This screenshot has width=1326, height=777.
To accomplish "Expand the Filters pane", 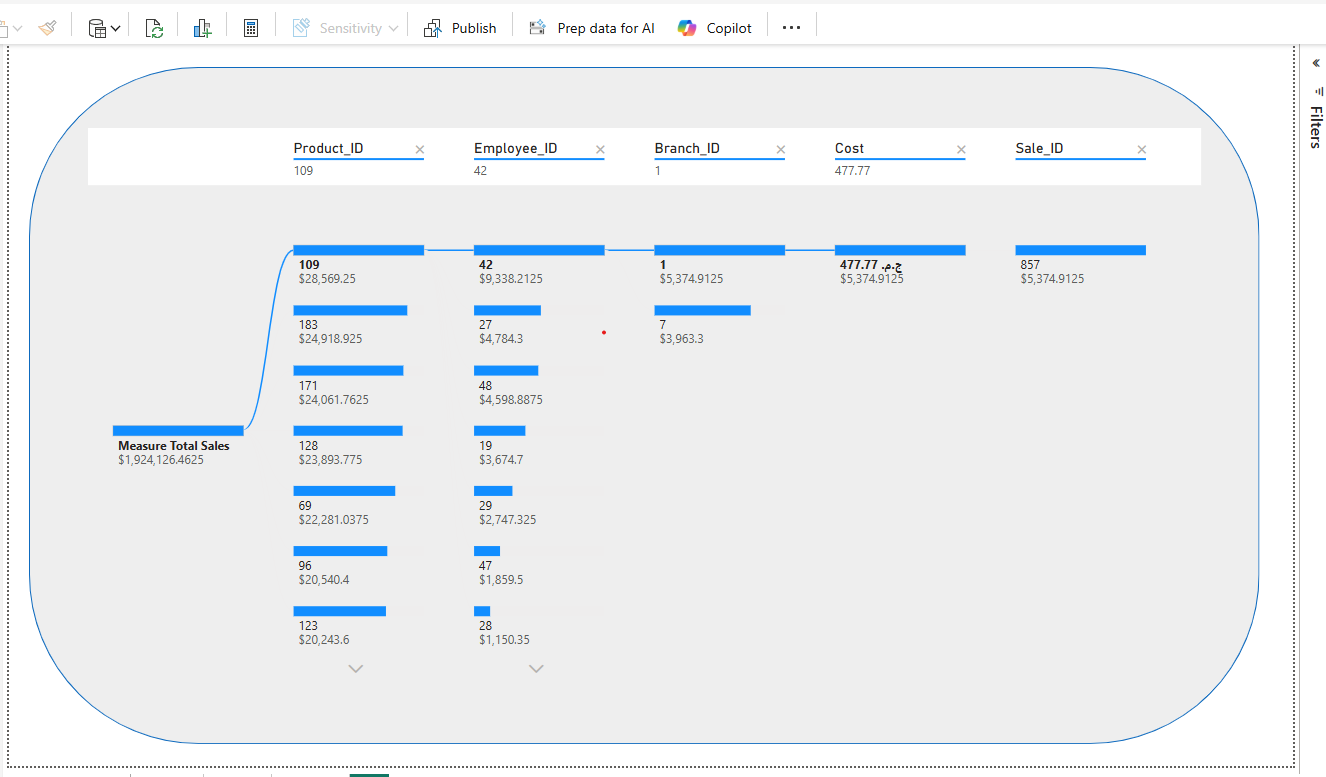I will coord(1316,63).
